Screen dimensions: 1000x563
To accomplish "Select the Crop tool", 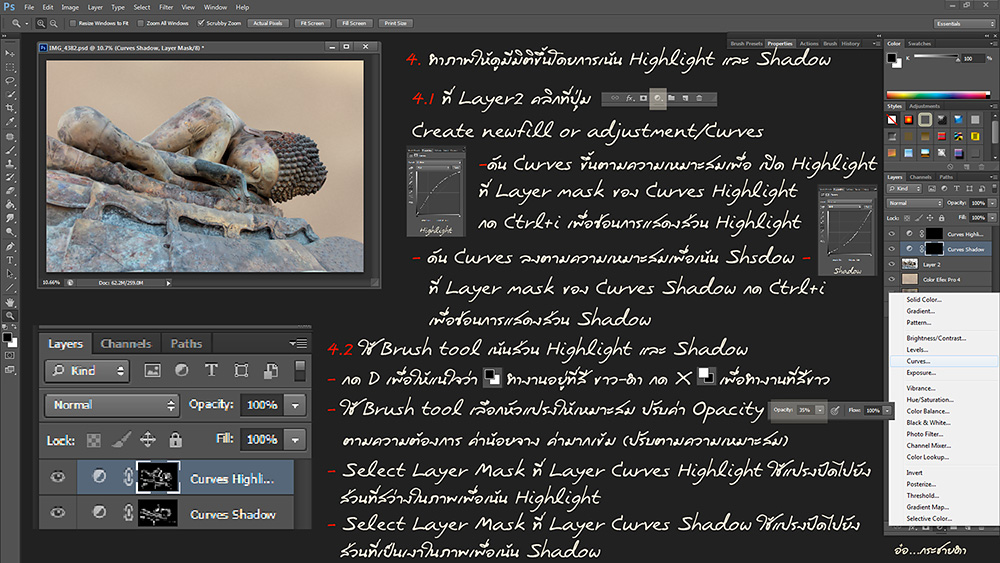I will pyautogui.click(x=10, y=108).
